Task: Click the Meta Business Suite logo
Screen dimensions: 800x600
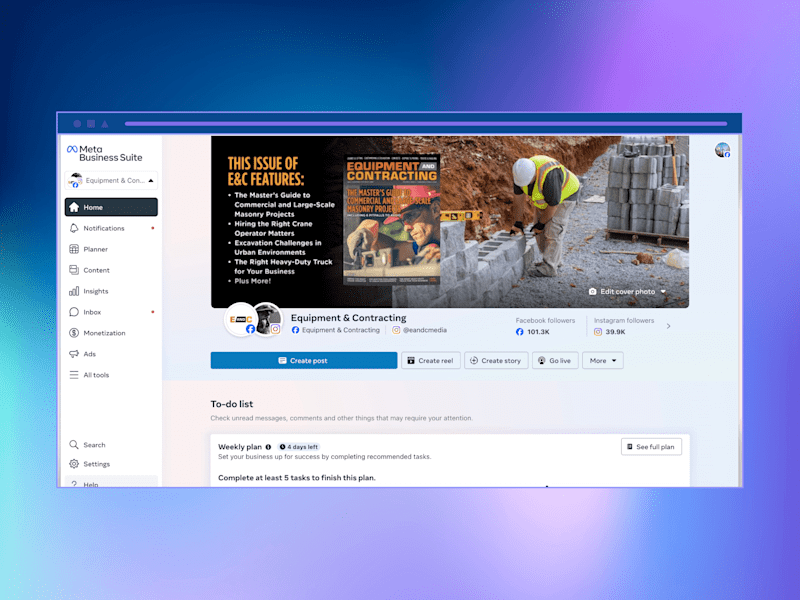Action: coord(105,153)
